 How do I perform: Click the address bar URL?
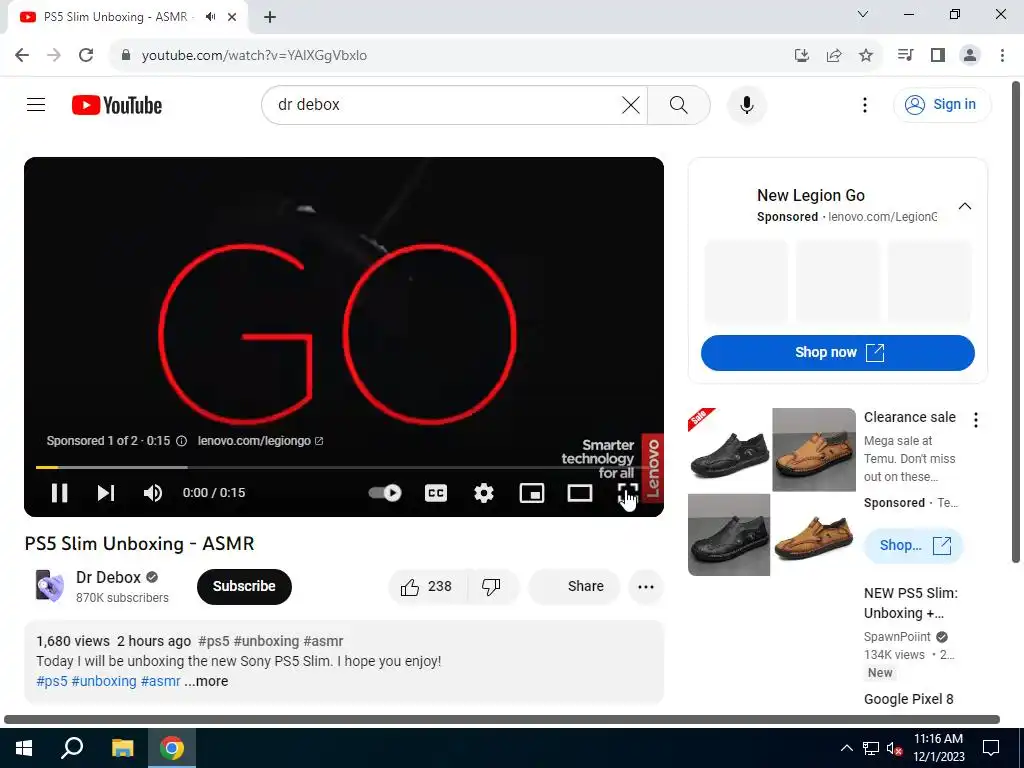(x=254, y=56)
